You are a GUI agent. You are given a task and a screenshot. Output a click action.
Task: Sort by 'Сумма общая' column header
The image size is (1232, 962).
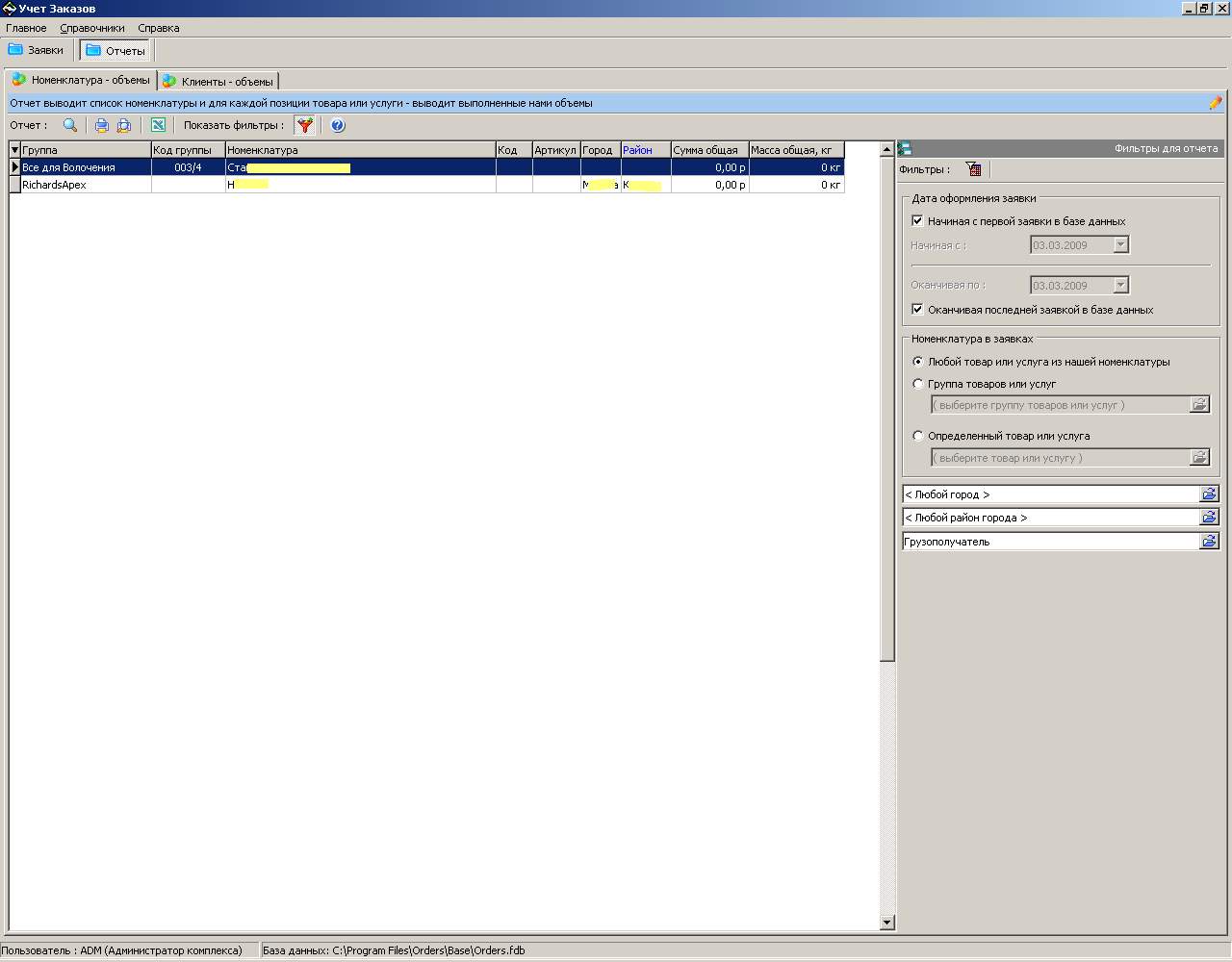[708, 150]
